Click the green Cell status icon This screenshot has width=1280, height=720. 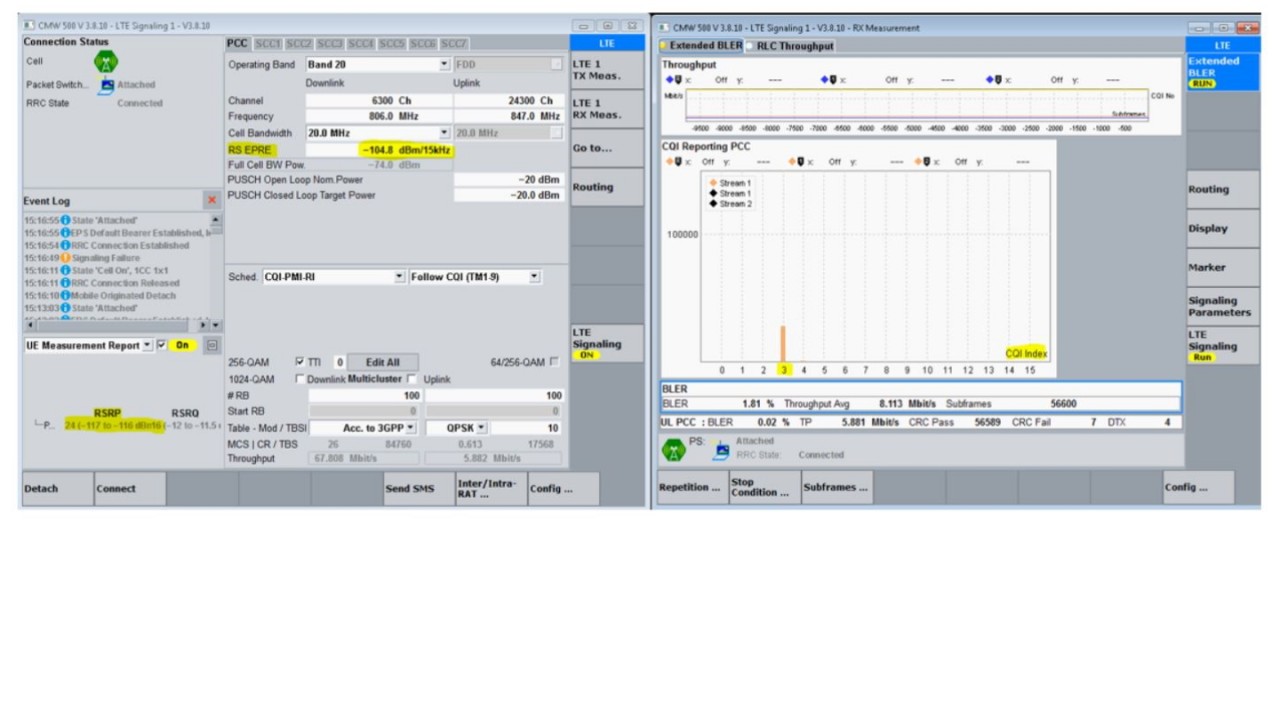(105, 61)
